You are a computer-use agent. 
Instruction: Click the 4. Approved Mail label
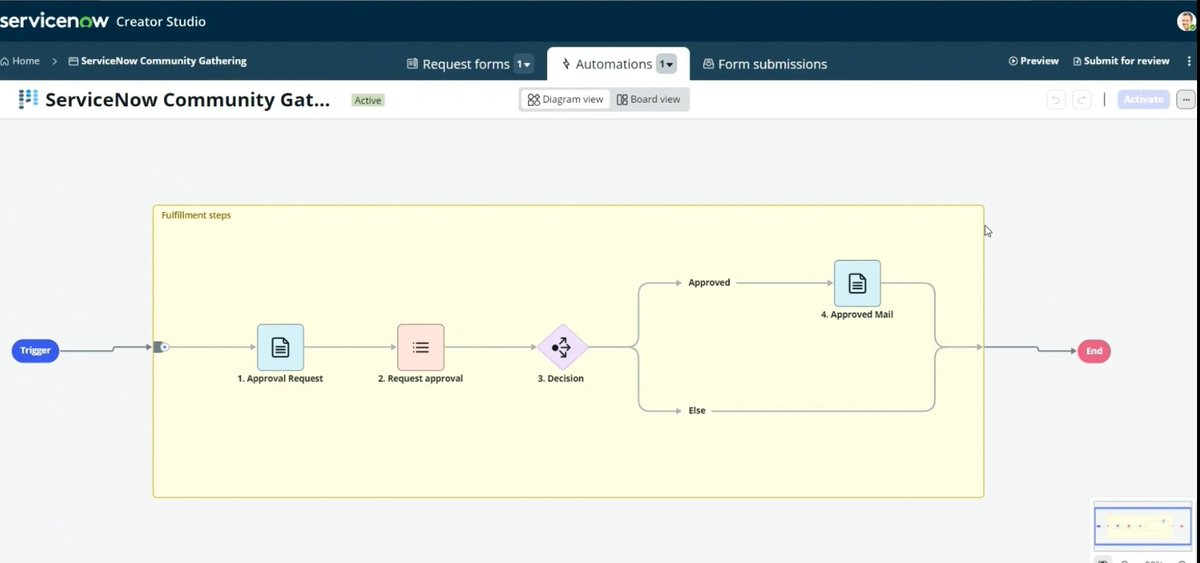pos(857,314)
